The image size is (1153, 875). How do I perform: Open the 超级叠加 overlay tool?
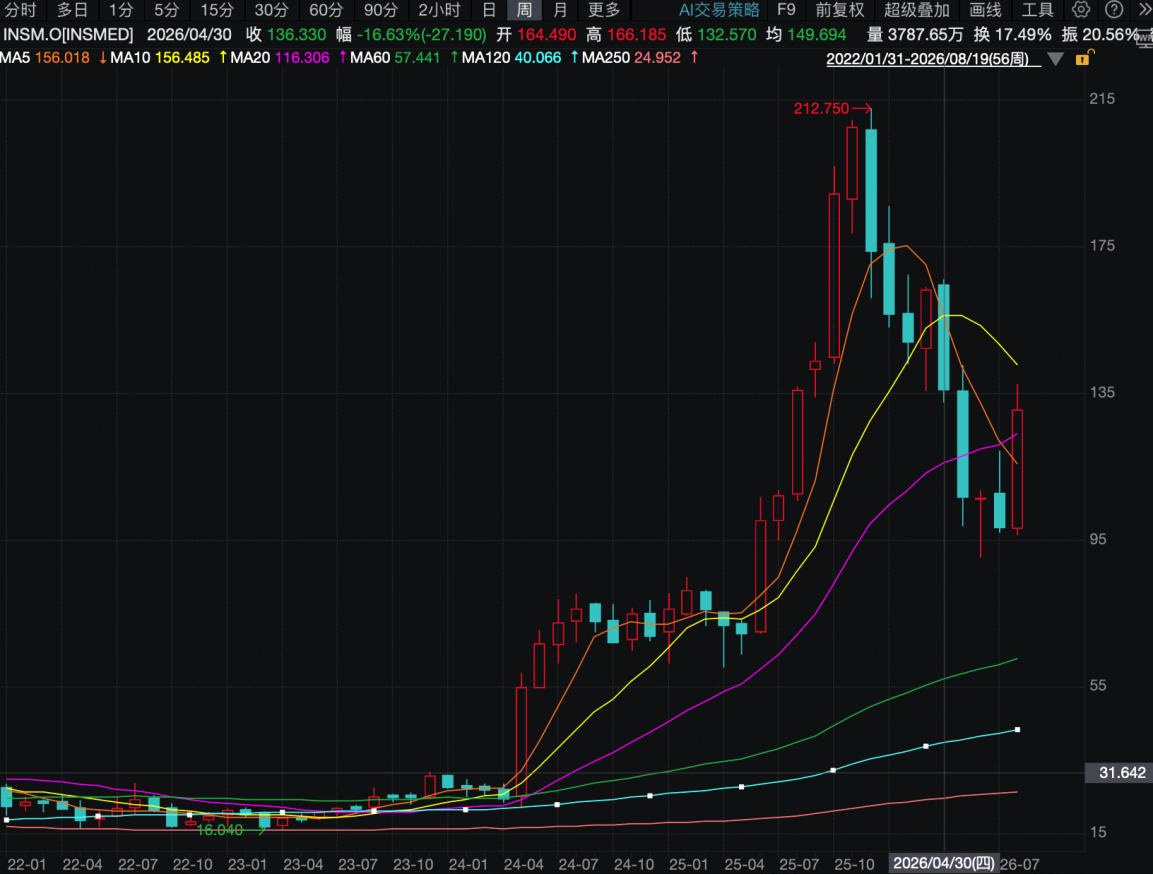pos(916,10)
